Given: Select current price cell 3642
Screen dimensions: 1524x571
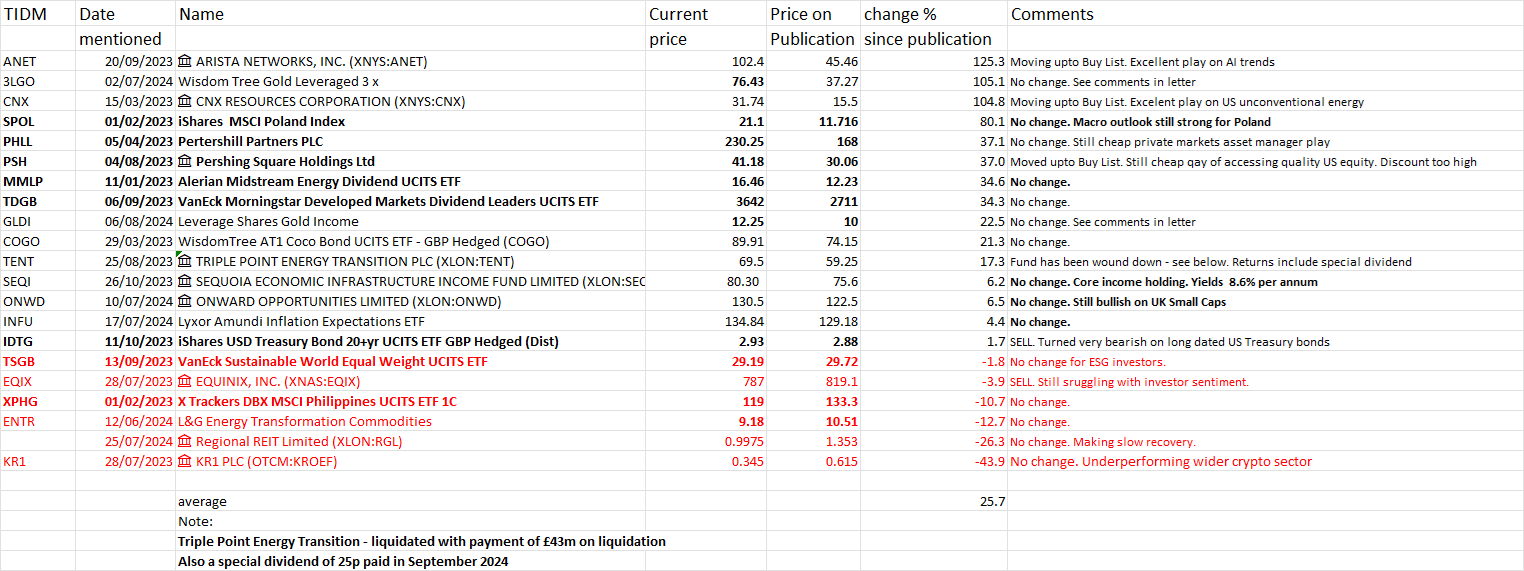Looking at the screenshot, I should pyautogui.click(x=706, y=202).
